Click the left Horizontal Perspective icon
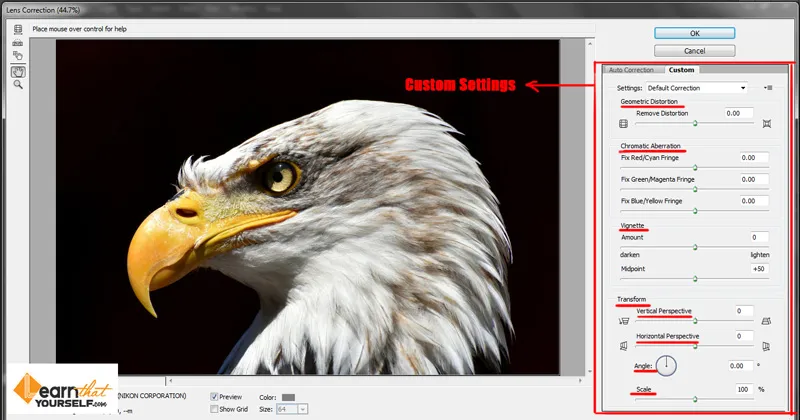Image resolution: width=800 pixels, height=420 pixels. pyautogui.click(x=623, y=347)
